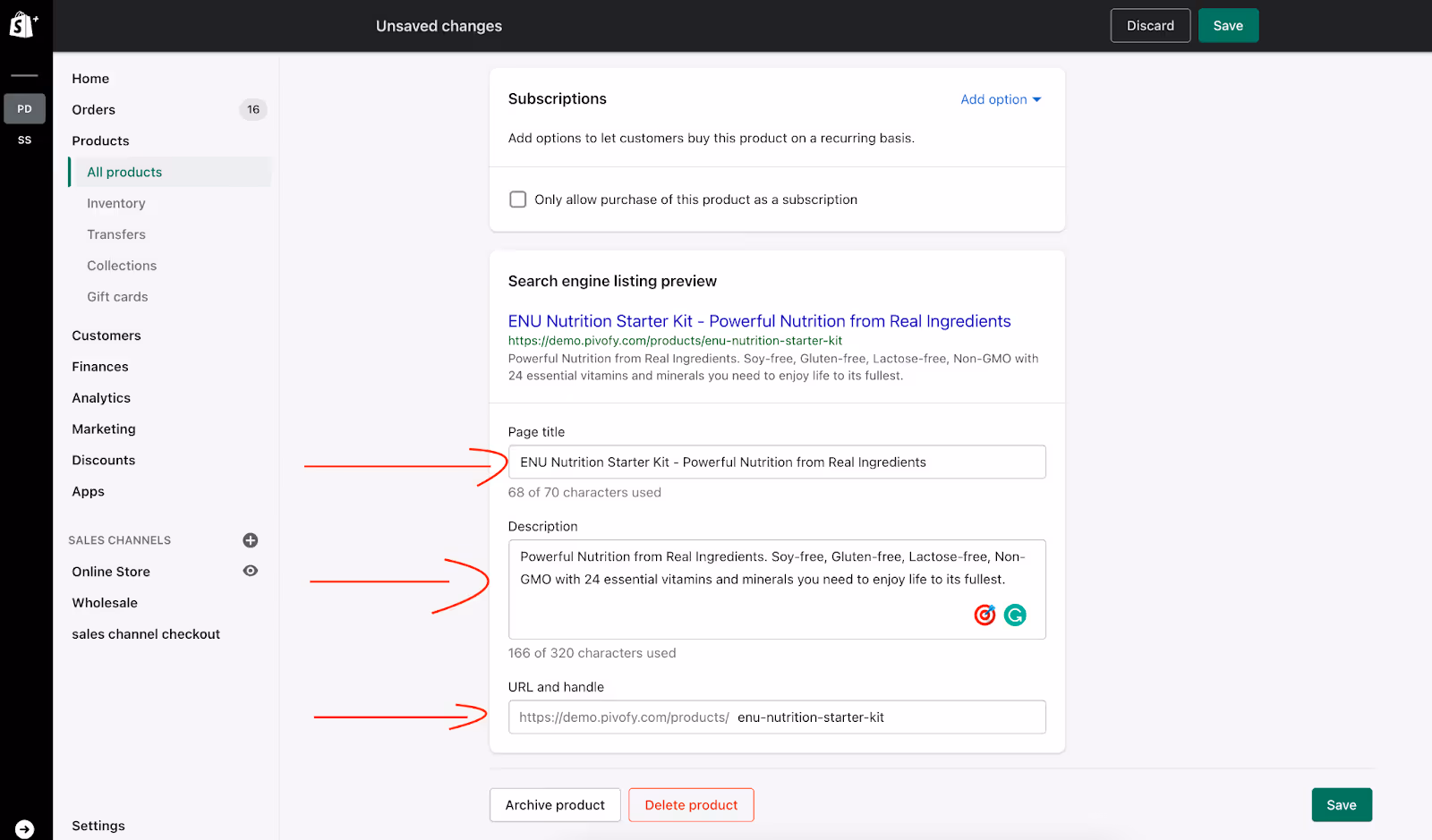
Task: View Online Store via eye icon
Action: pyautogui.click(x=251, y=571)
